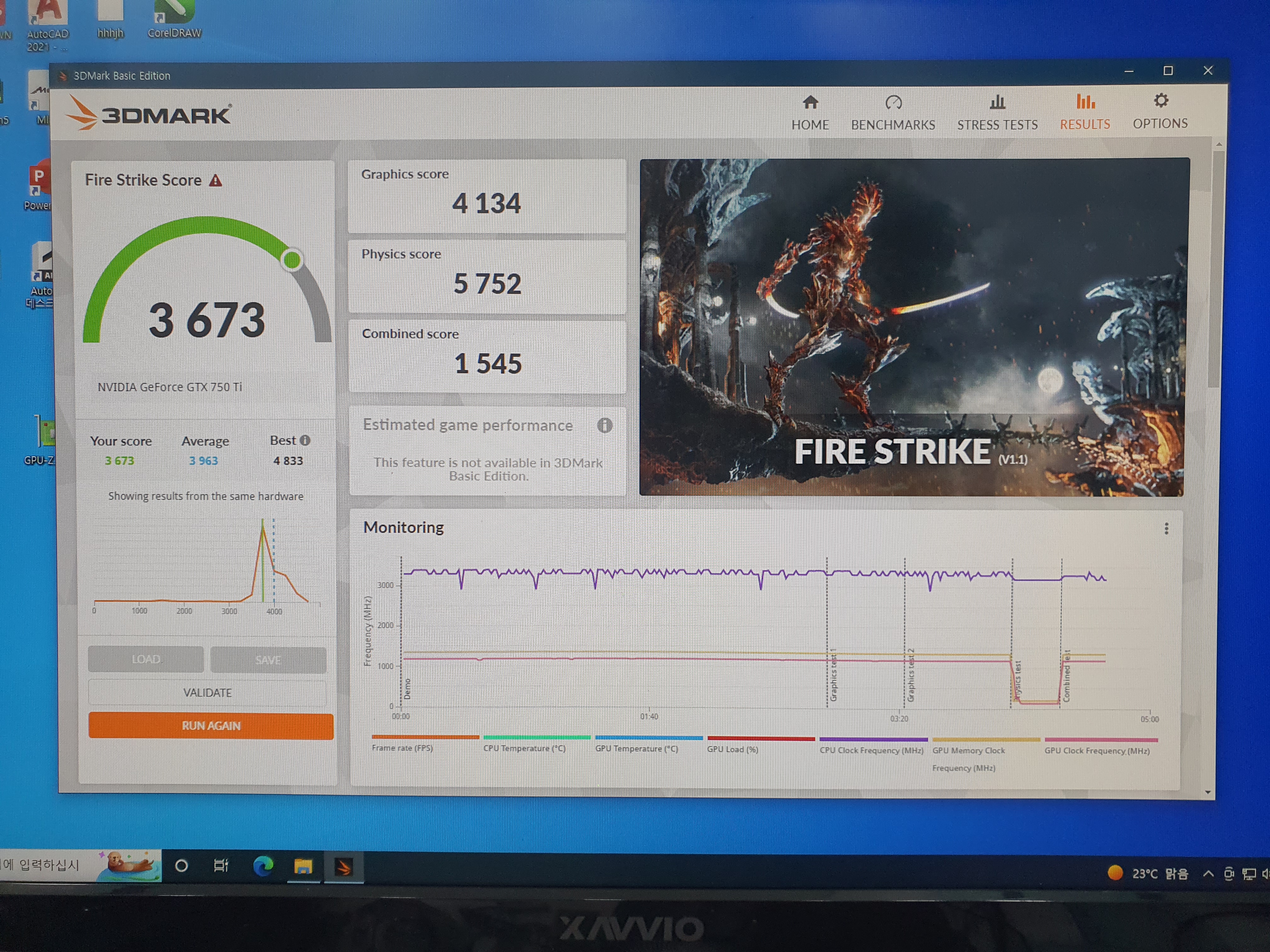Click the 3DMark taskbar icon
Screen dimensions: 1270x952
[343, 867]
